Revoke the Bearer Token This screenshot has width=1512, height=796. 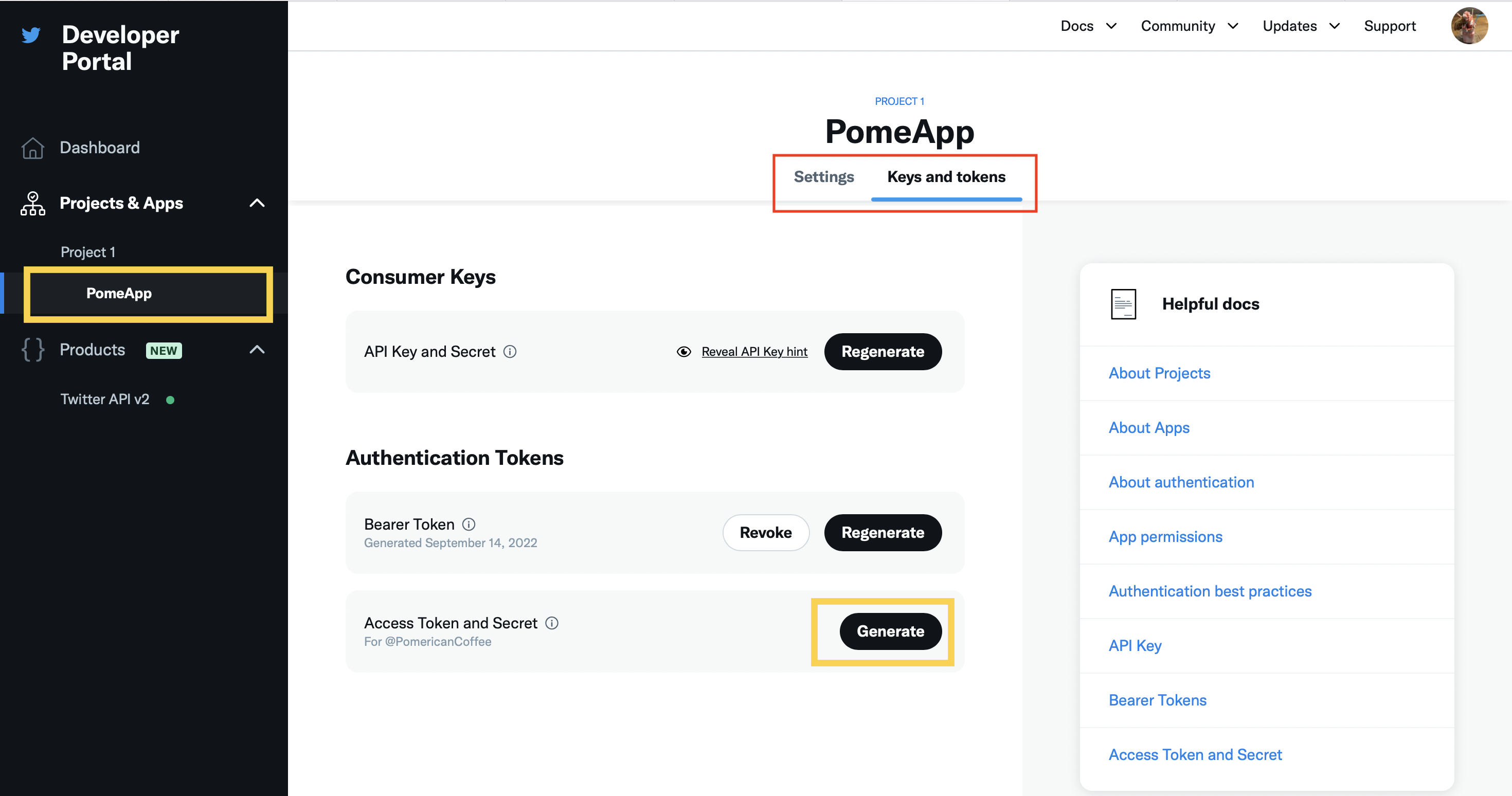point(765,532)
